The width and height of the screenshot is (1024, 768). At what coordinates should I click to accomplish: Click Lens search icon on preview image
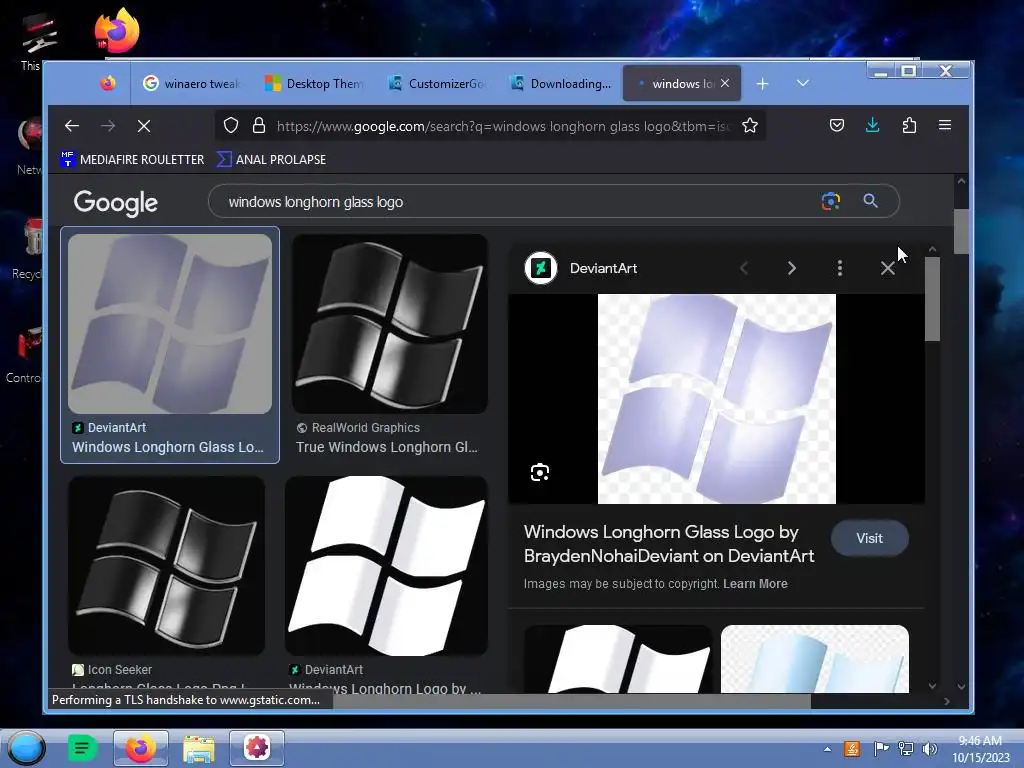tap(539, 472)
